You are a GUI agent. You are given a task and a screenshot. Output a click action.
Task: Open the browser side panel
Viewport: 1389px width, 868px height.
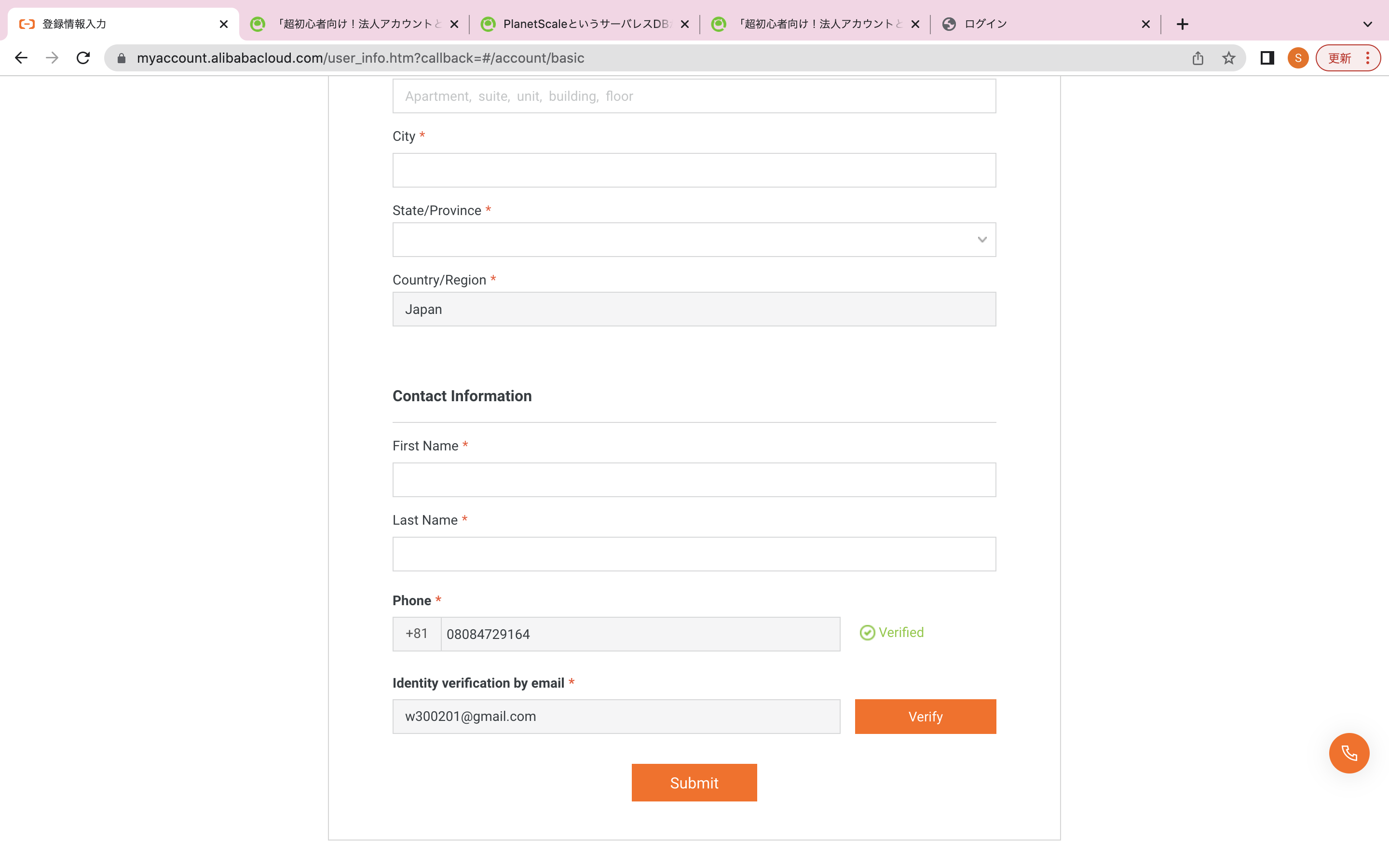point(1267,58)
